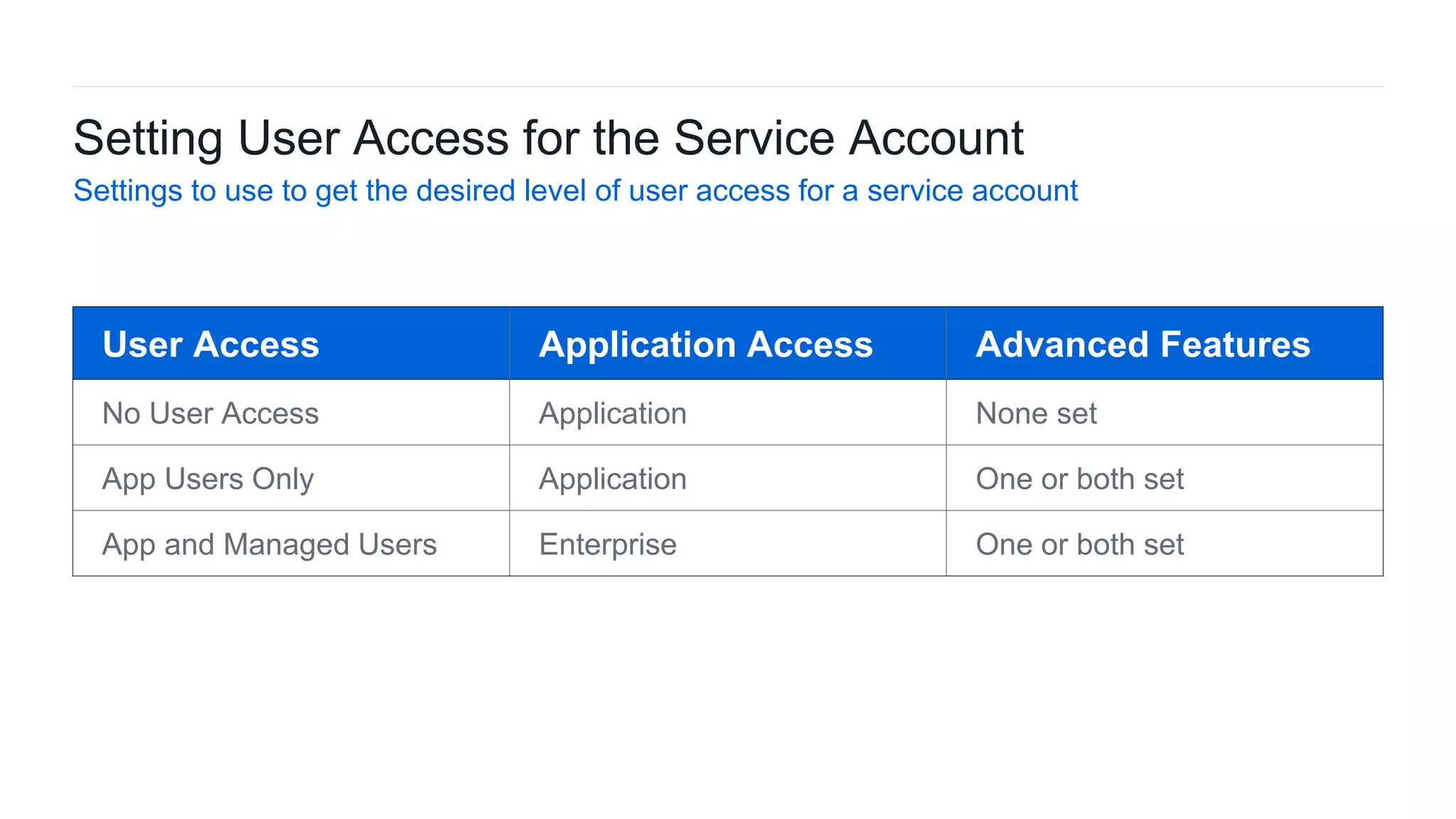
Task: Click the 'Advanced Features' column header
Action: coord(1165,343)
